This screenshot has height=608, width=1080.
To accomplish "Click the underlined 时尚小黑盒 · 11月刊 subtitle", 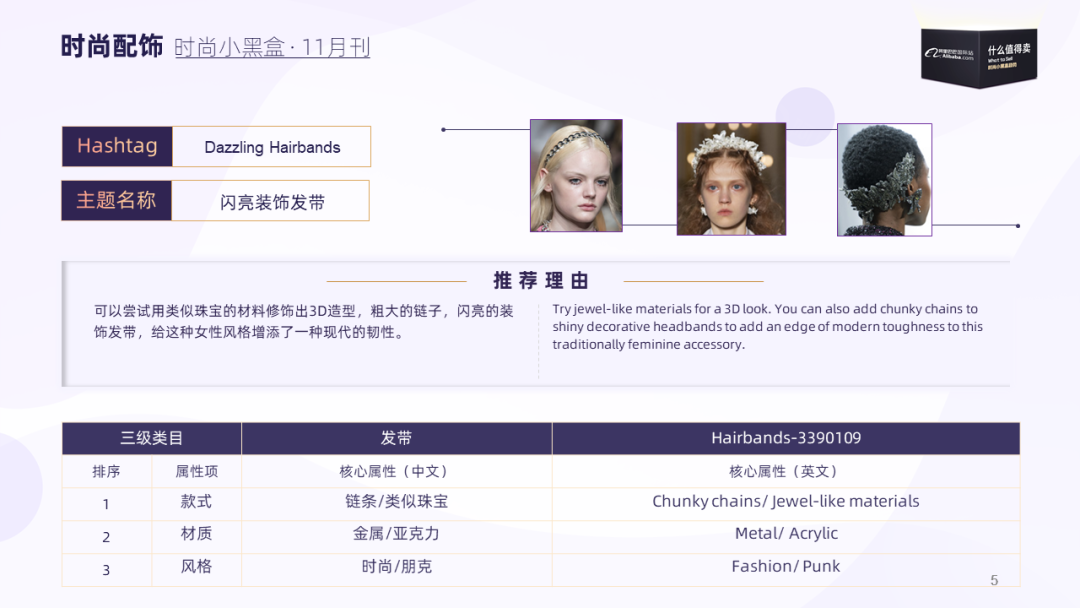I will pyautogui.click(x=272, y=47).
